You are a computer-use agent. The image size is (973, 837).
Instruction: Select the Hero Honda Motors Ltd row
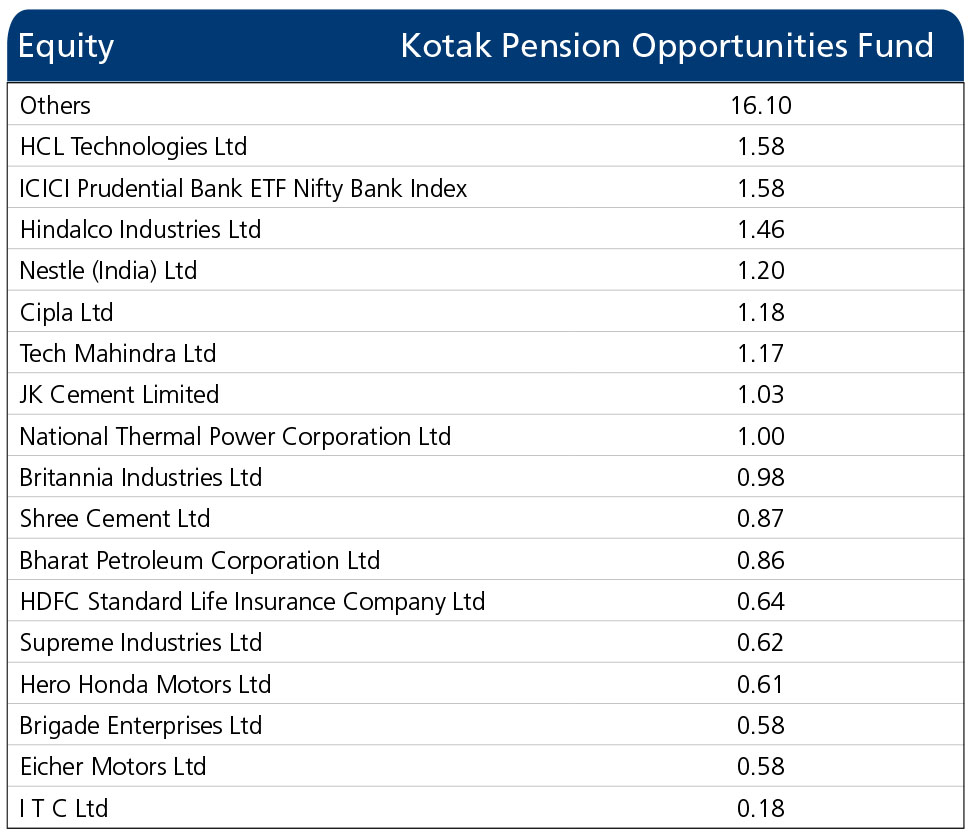tap(486, 684)
